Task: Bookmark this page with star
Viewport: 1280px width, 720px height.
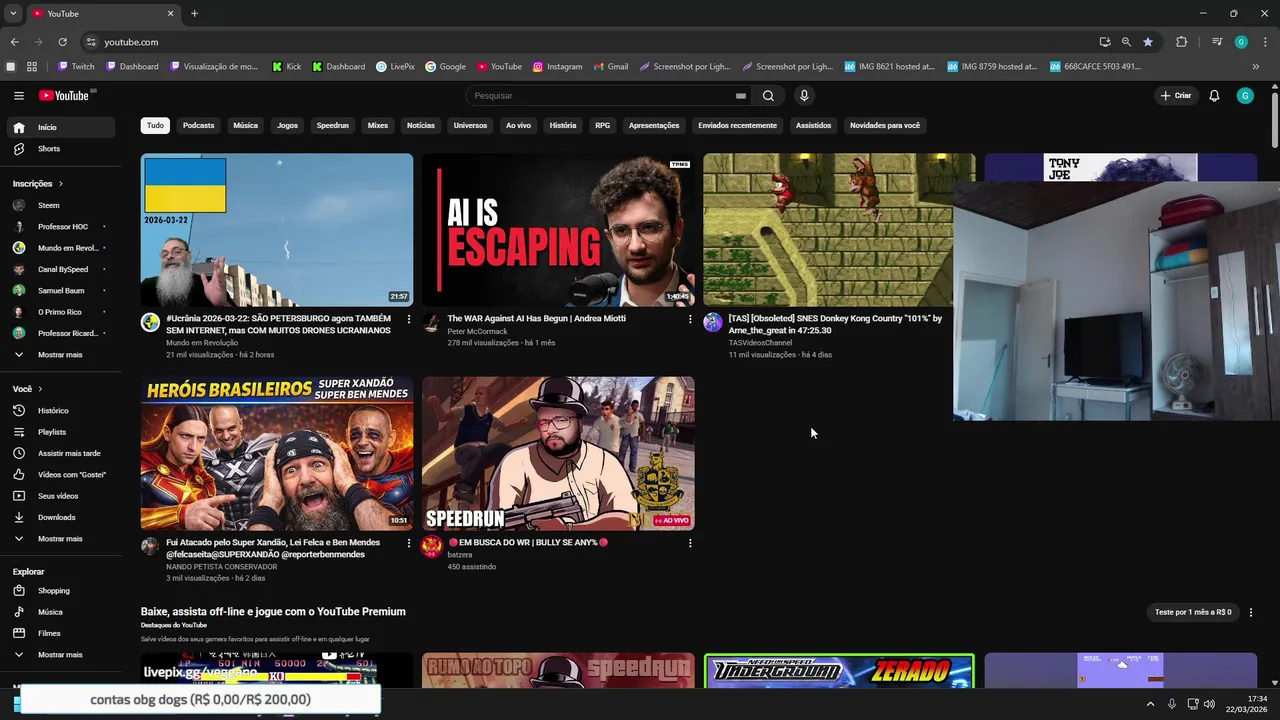Action: 1148,42
